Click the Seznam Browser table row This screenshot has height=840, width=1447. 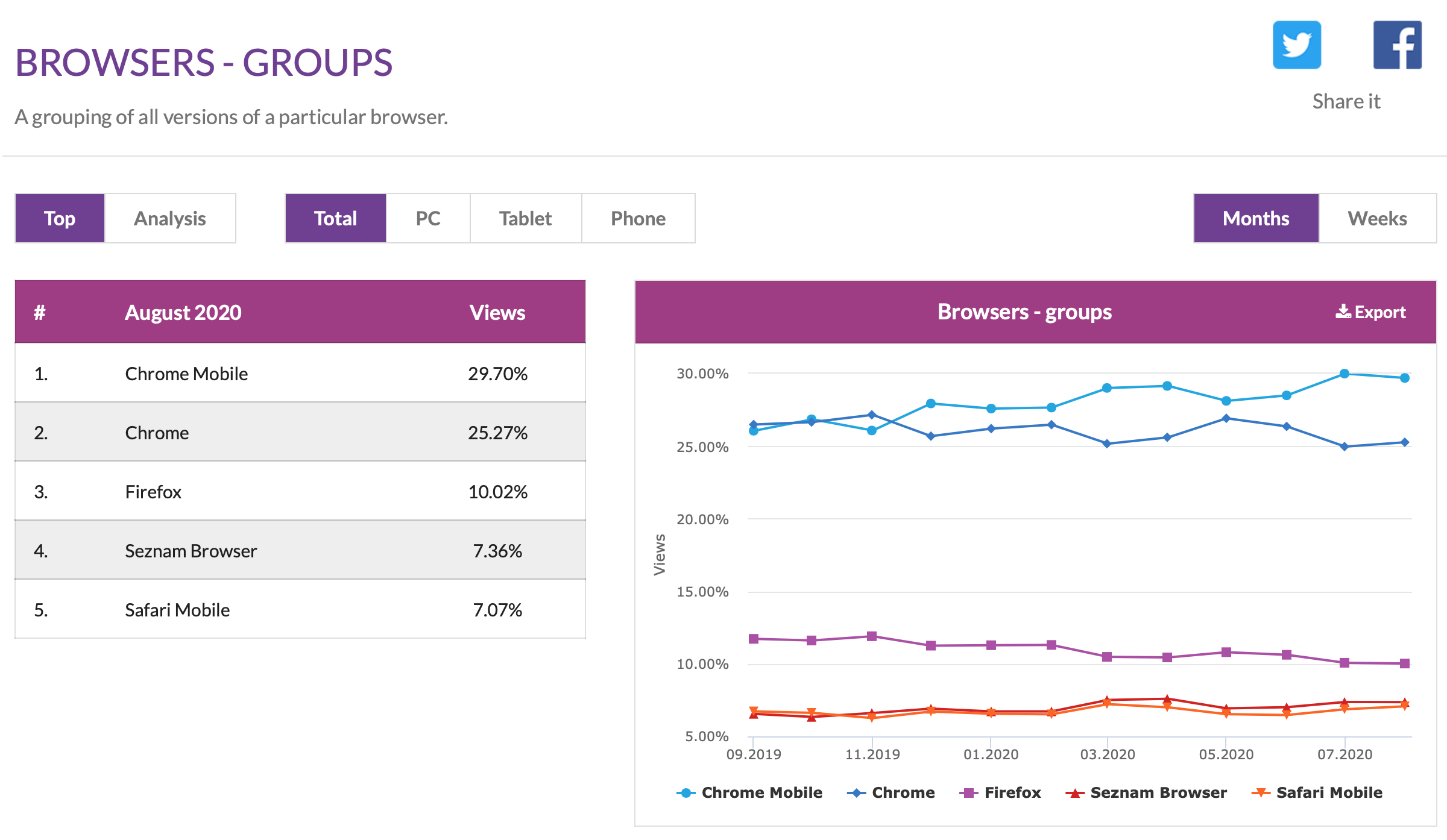(x=300, y=551)
